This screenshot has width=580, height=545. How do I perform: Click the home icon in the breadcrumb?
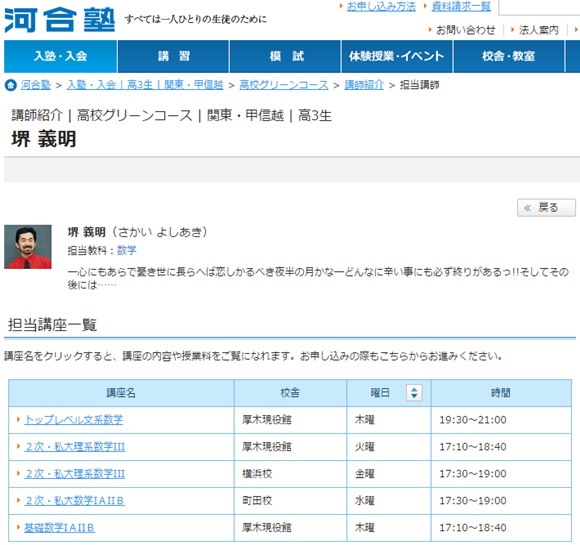point(11,85)
